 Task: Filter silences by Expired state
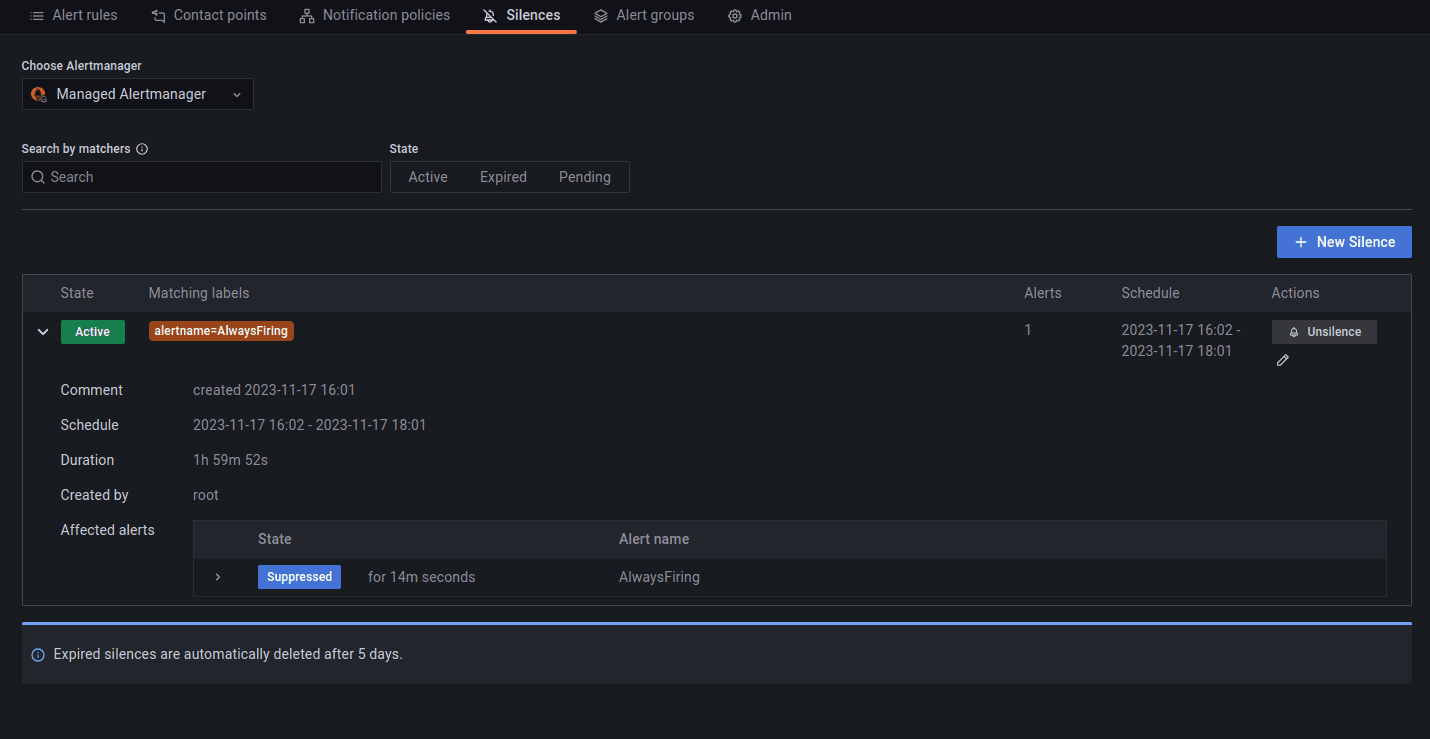[x=503, y=177]
